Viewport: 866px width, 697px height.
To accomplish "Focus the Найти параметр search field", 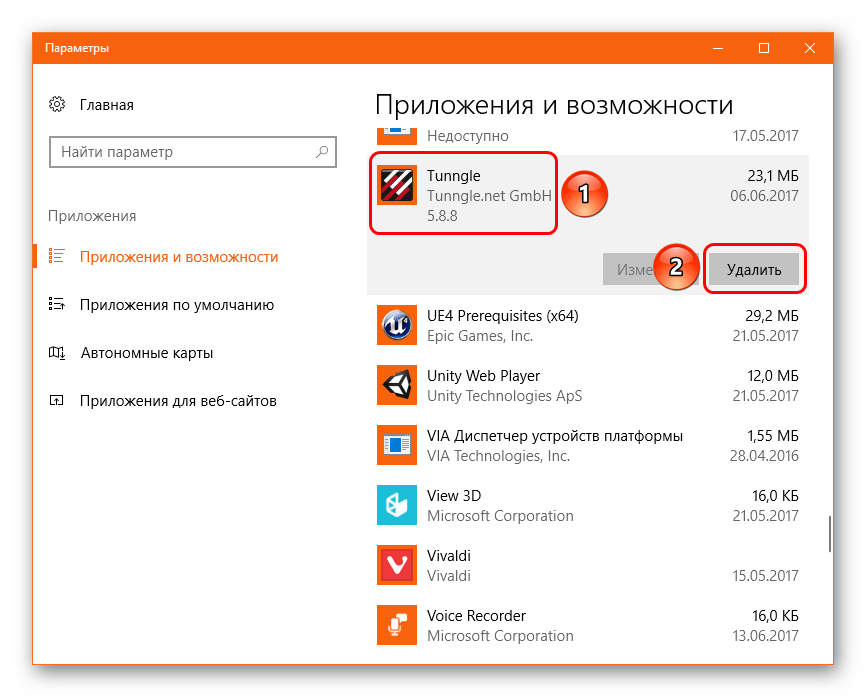I will [x=193, y=152].
